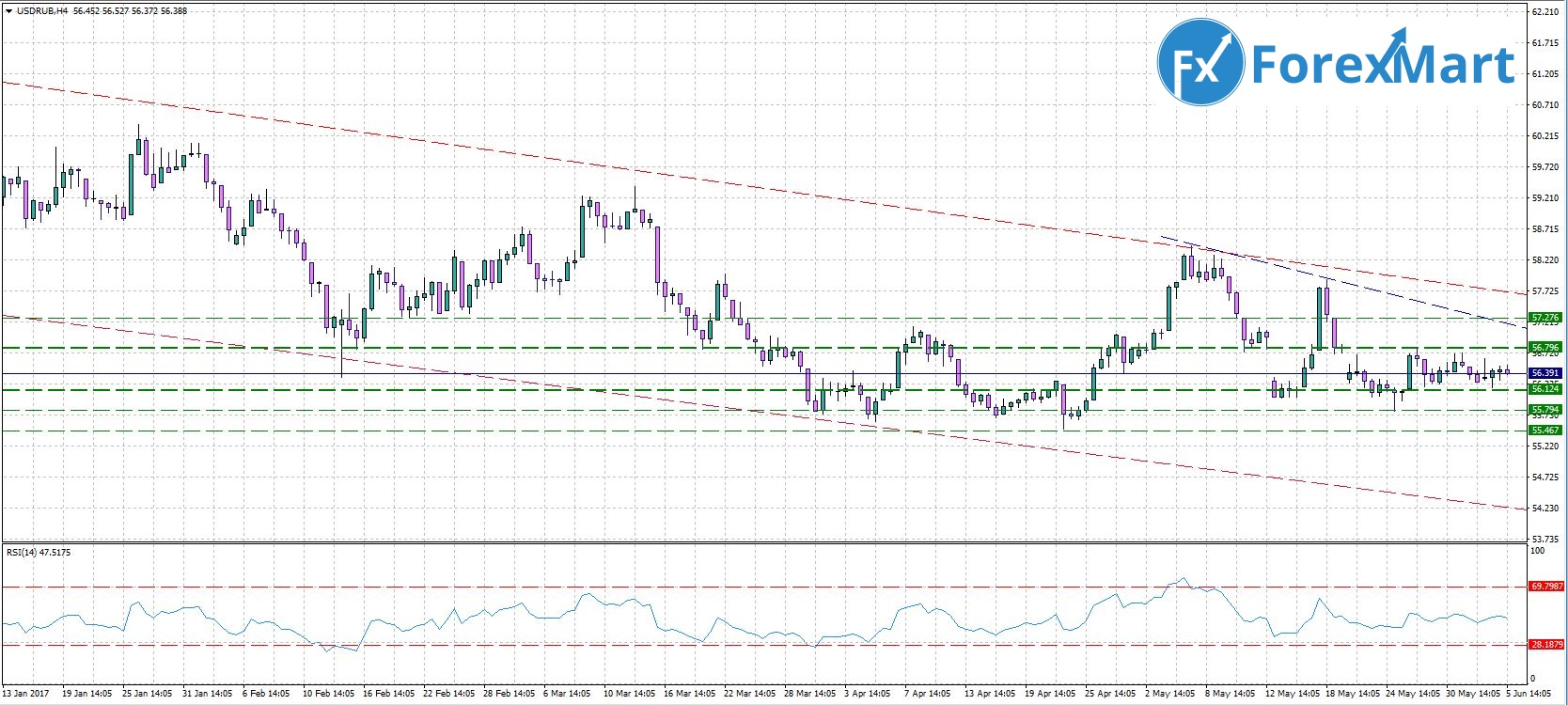Screen dimensions: 1568x705
Task: Click the 25 Jan 14:05 time axis label
Action: point(148,695)
